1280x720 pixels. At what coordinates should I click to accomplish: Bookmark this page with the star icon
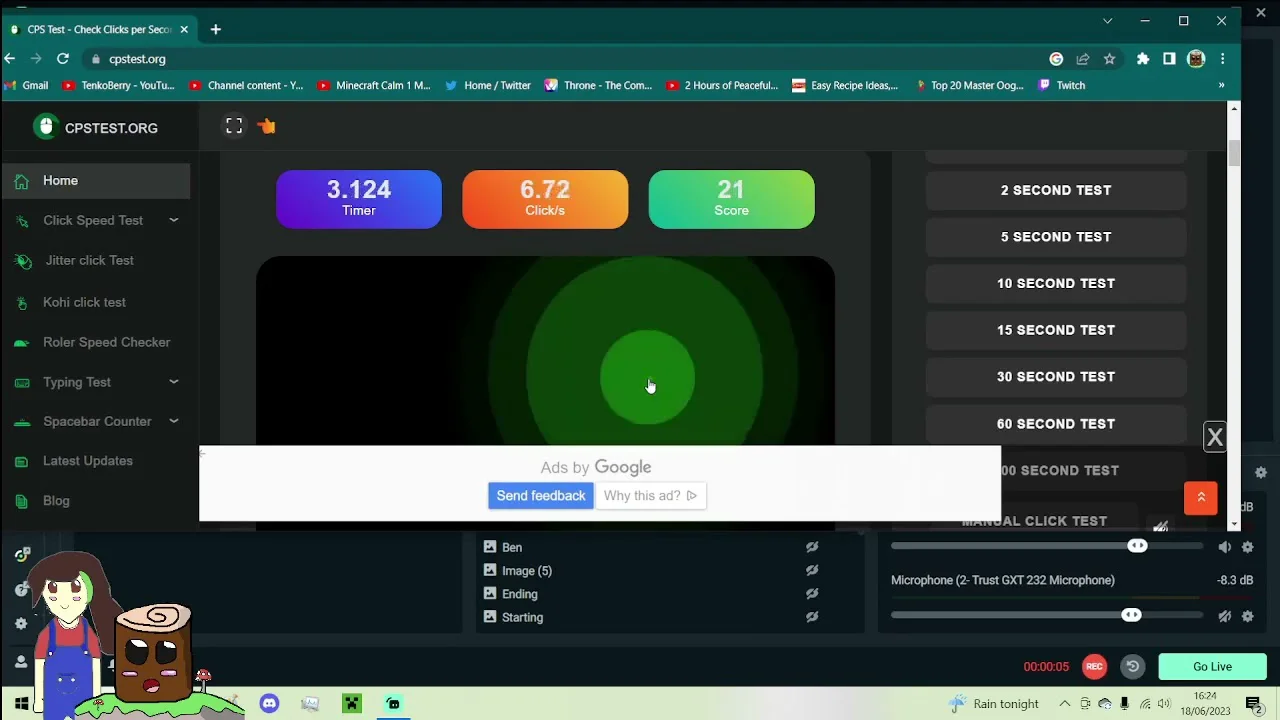pyautogui.click(x=1109, y=59)
